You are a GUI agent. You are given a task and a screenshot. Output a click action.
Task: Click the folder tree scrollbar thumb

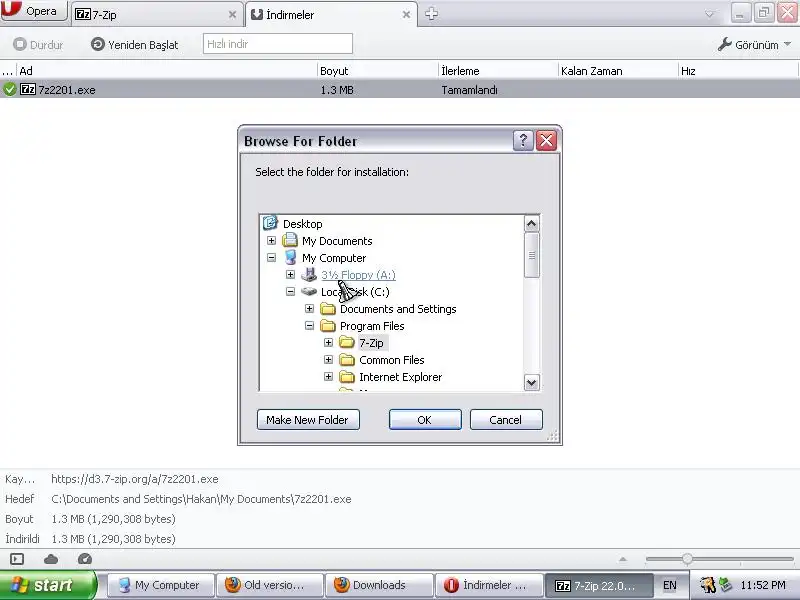(532, 255)
